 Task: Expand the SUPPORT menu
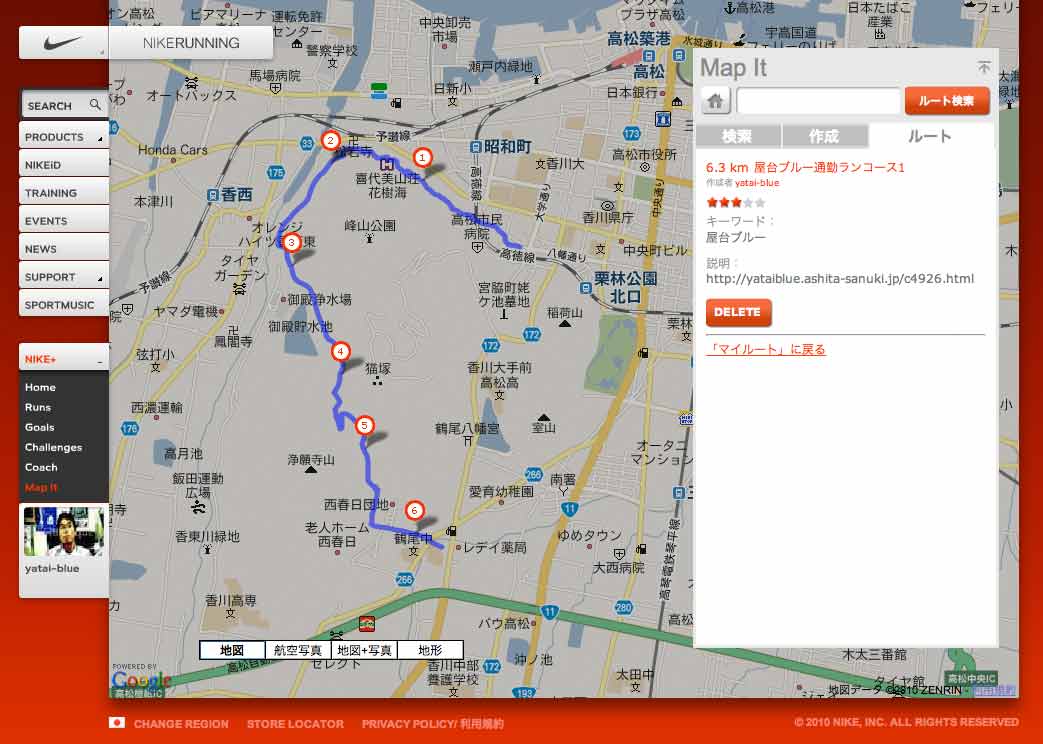click(64, 276)
